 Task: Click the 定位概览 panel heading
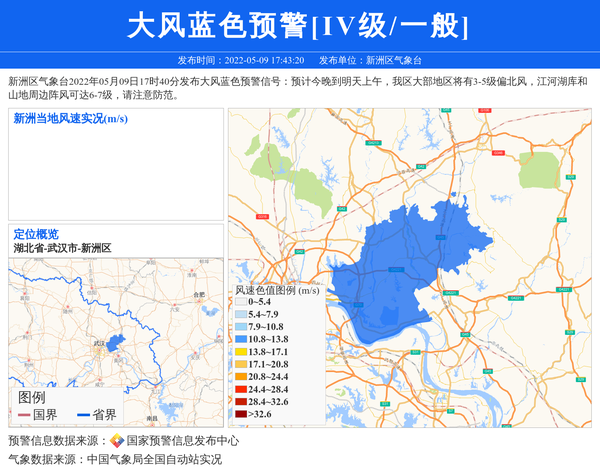[x=36, y=234]
